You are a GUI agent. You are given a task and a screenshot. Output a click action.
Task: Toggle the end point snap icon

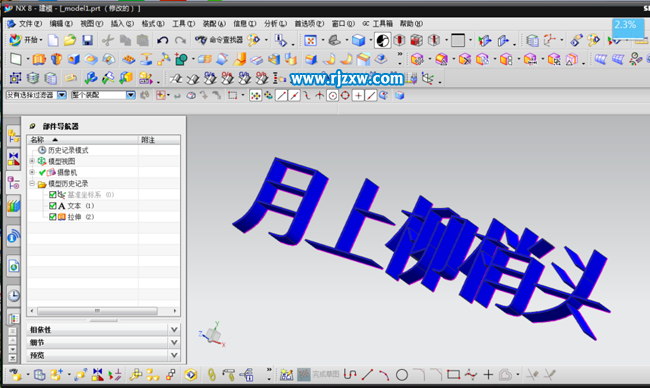(281, 96)
